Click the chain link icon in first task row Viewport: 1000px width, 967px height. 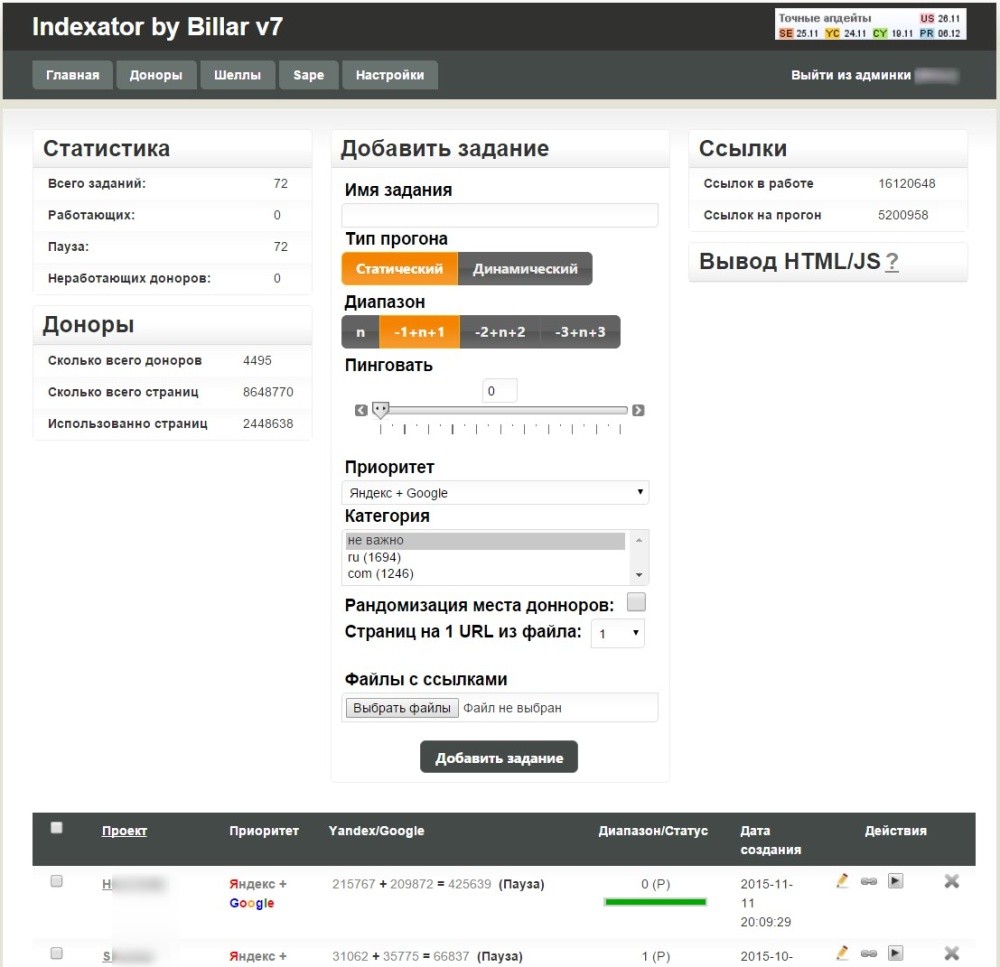coord(869,882)
